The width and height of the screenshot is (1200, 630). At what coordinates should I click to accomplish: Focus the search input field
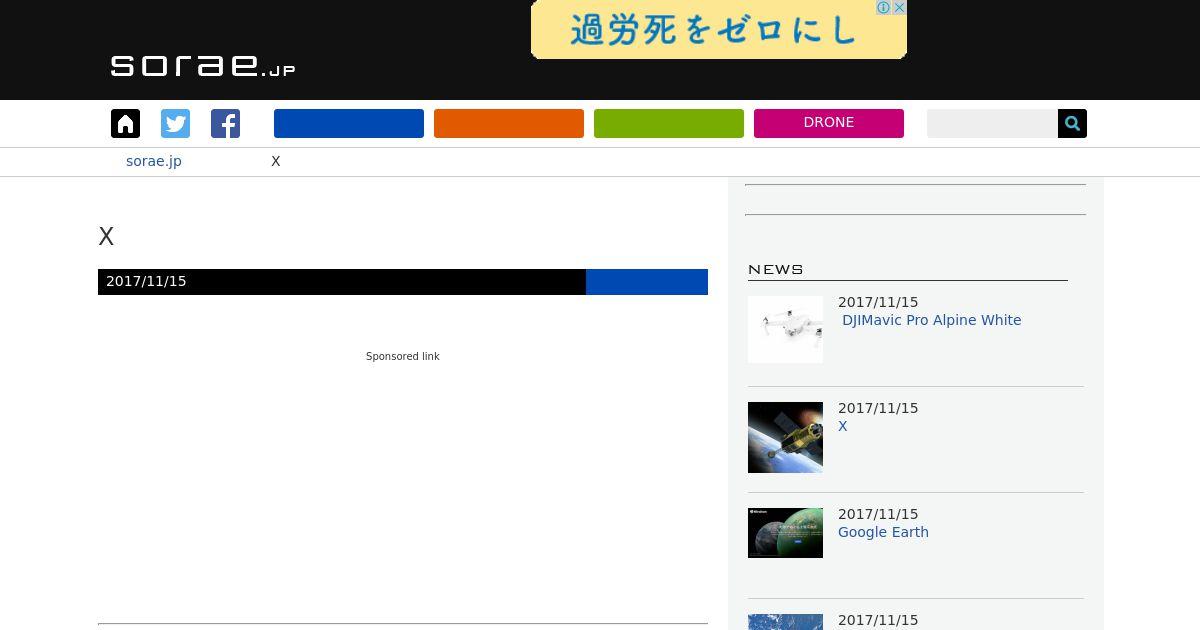992,123
